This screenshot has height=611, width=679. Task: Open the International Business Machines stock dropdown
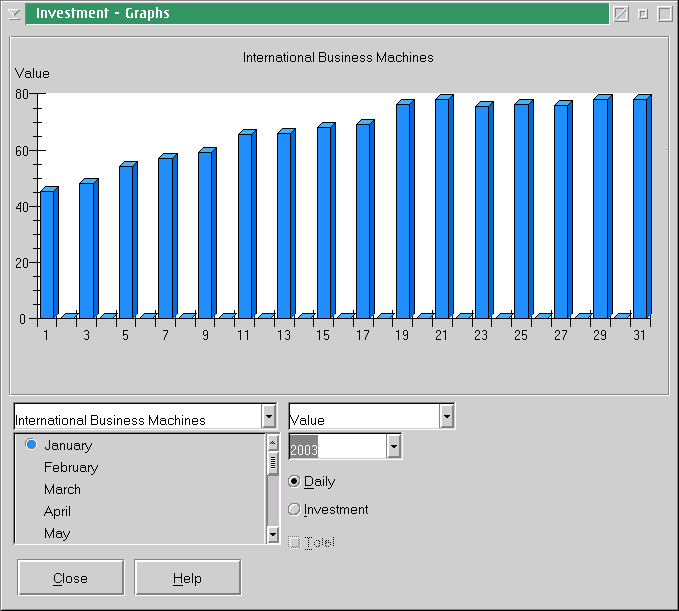click(x=268, y=417)
